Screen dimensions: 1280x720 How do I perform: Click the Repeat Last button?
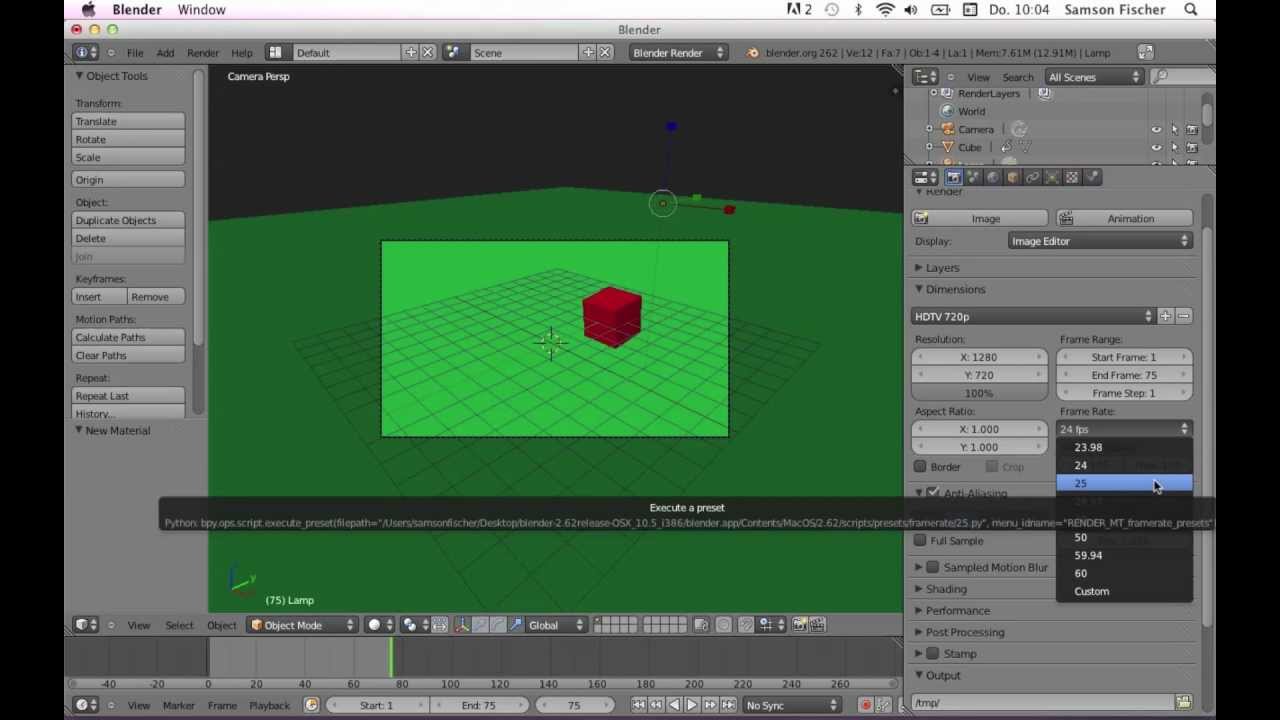pos(128,397)
